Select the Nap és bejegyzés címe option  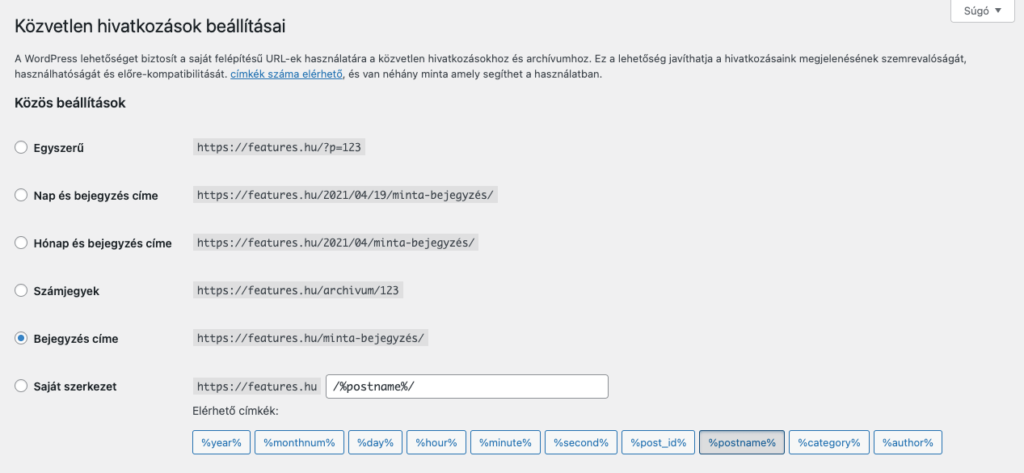pos(21,195)
